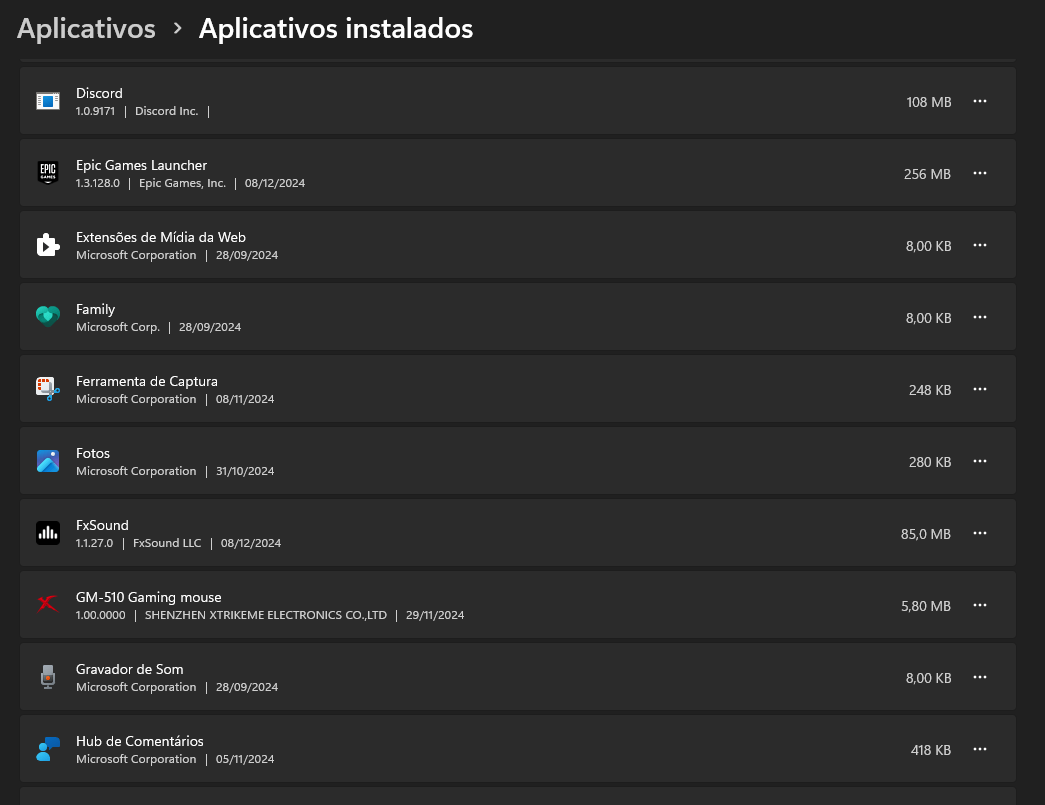Click the GM-510 Gaming mouse icon
This screenshot has height=805, width=1045.
(x=48, y=604)
